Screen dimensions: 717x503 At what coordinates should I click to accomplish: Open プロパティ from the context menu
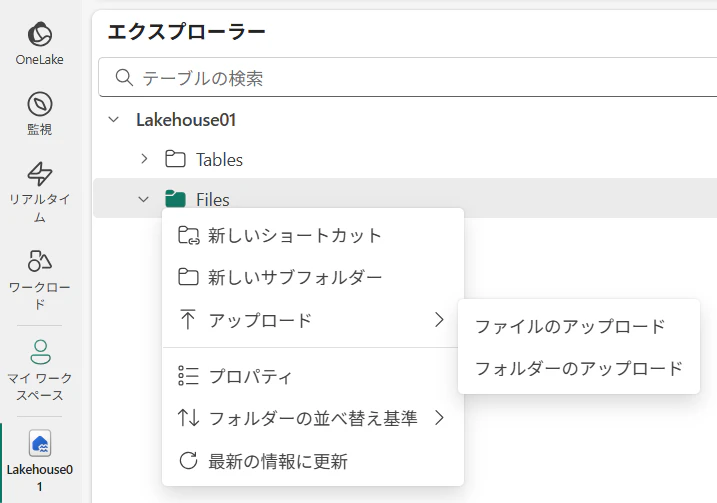point(250,376)
